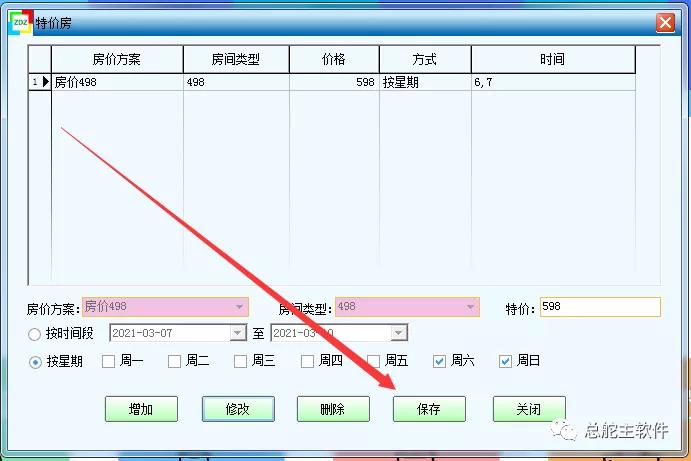Click the price cell 598 in table
Screen dimensions: 691x461
pos(334,82)
